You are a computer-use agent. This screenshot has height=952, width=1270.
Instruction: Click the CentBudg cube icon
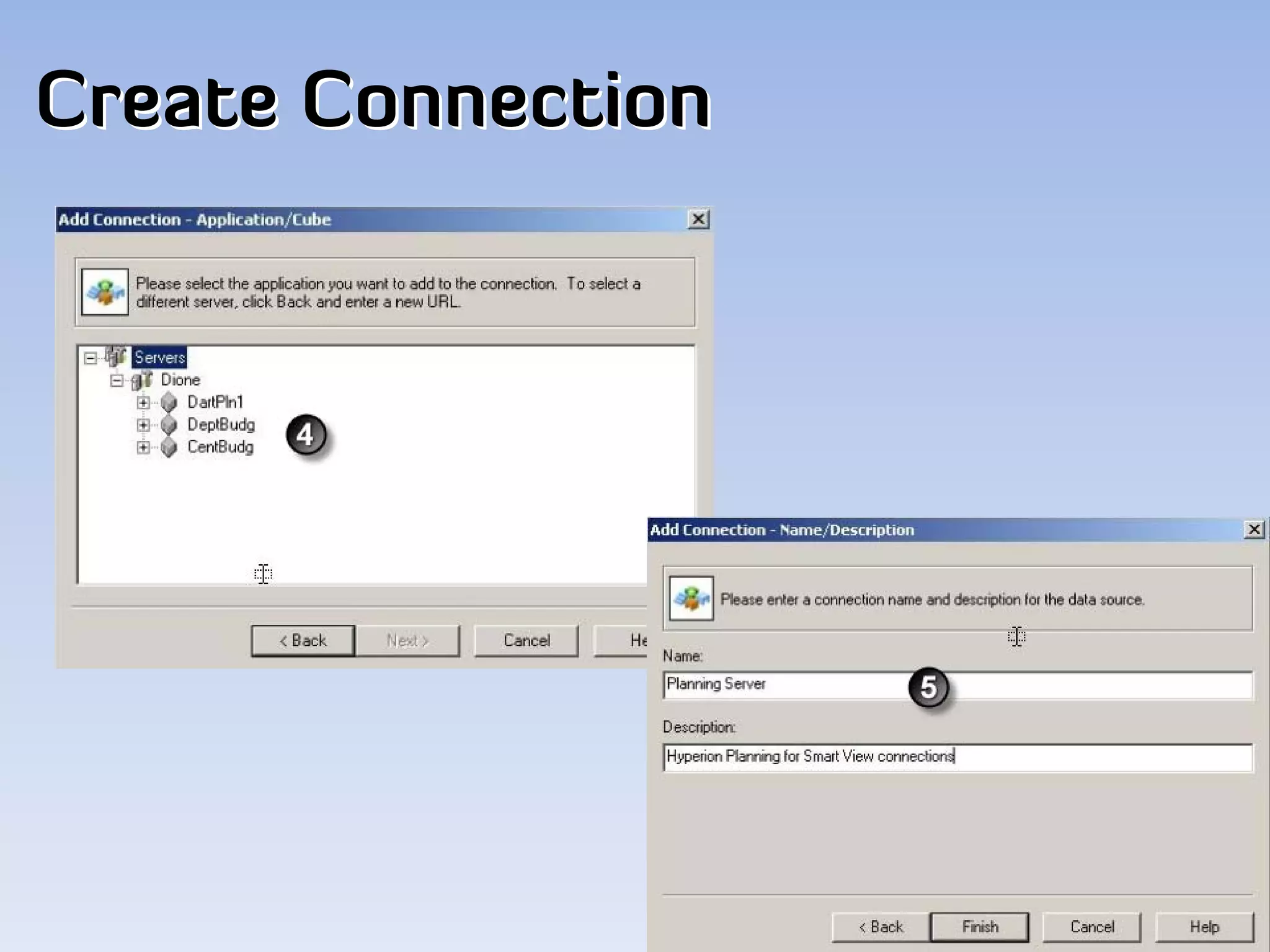pos(169,447)
